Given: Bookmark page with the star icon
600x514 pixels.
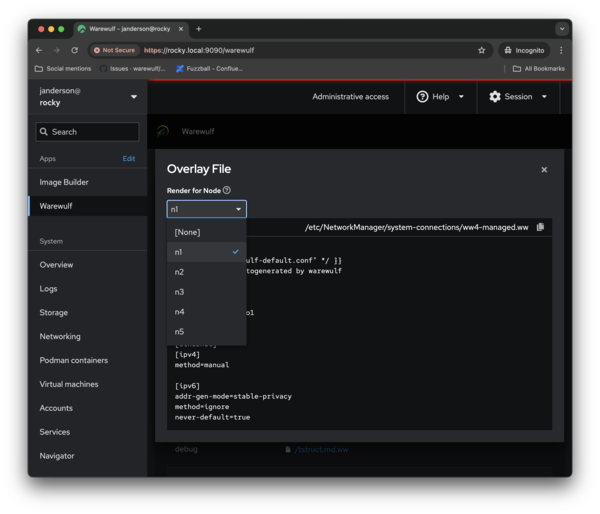Looking at the screenshot, I should tap(481, 50).
